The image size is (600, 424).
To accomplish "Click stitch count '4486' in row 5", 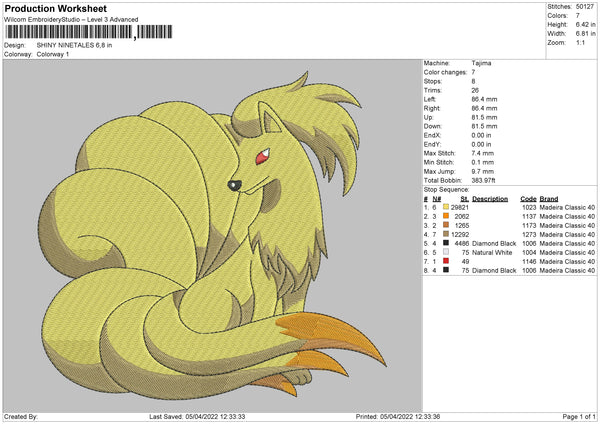I will tap(461, 243).
